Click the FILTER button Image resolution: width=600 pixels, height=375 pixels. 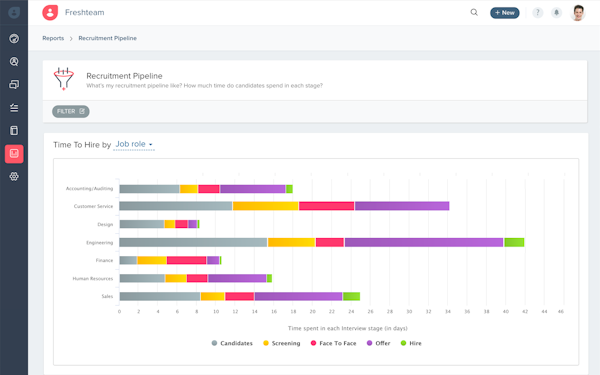pyautogui.click(x=71, y=111)
